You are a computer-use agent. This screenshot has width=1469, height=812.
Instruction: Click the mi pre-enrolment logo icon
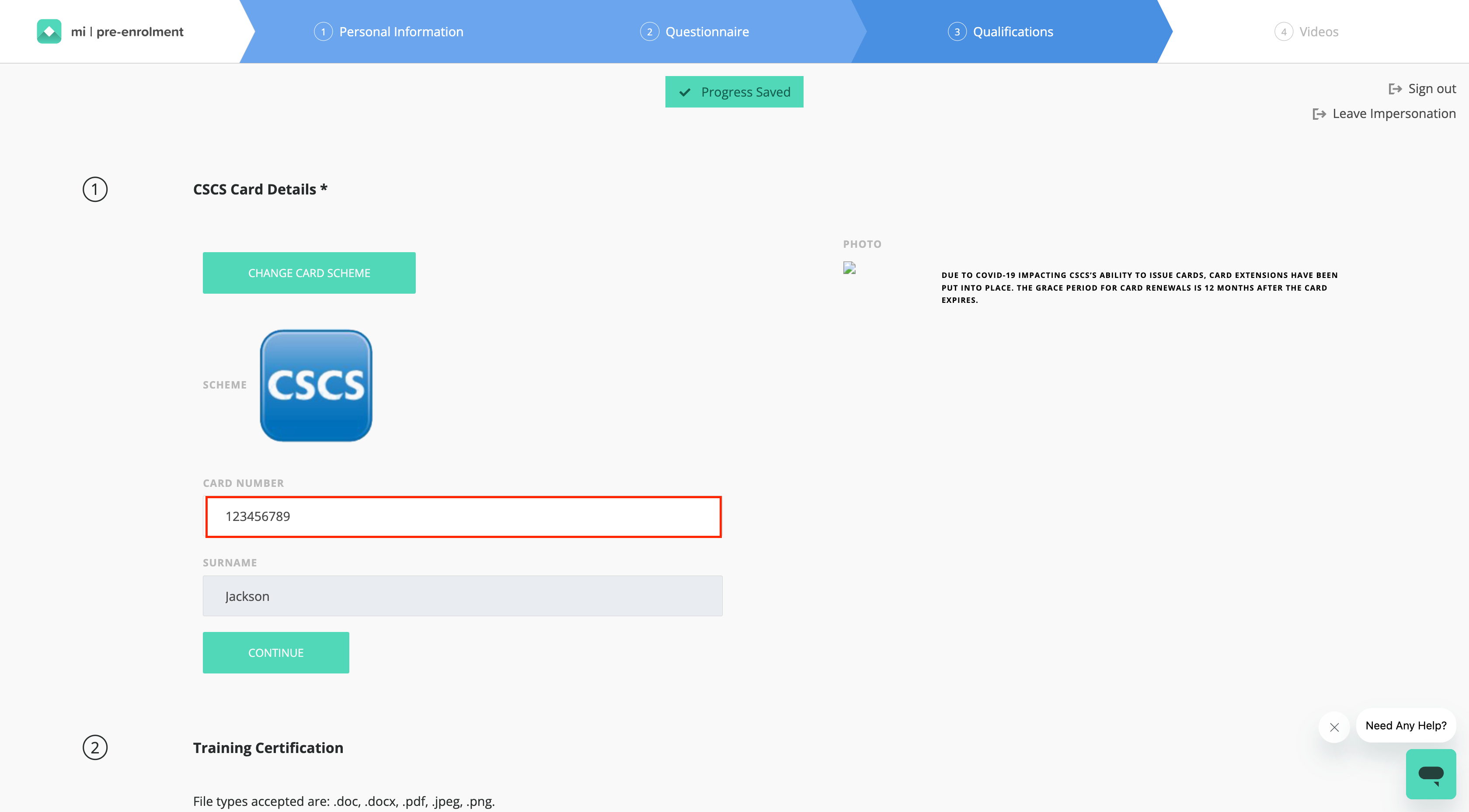point(49,31)
